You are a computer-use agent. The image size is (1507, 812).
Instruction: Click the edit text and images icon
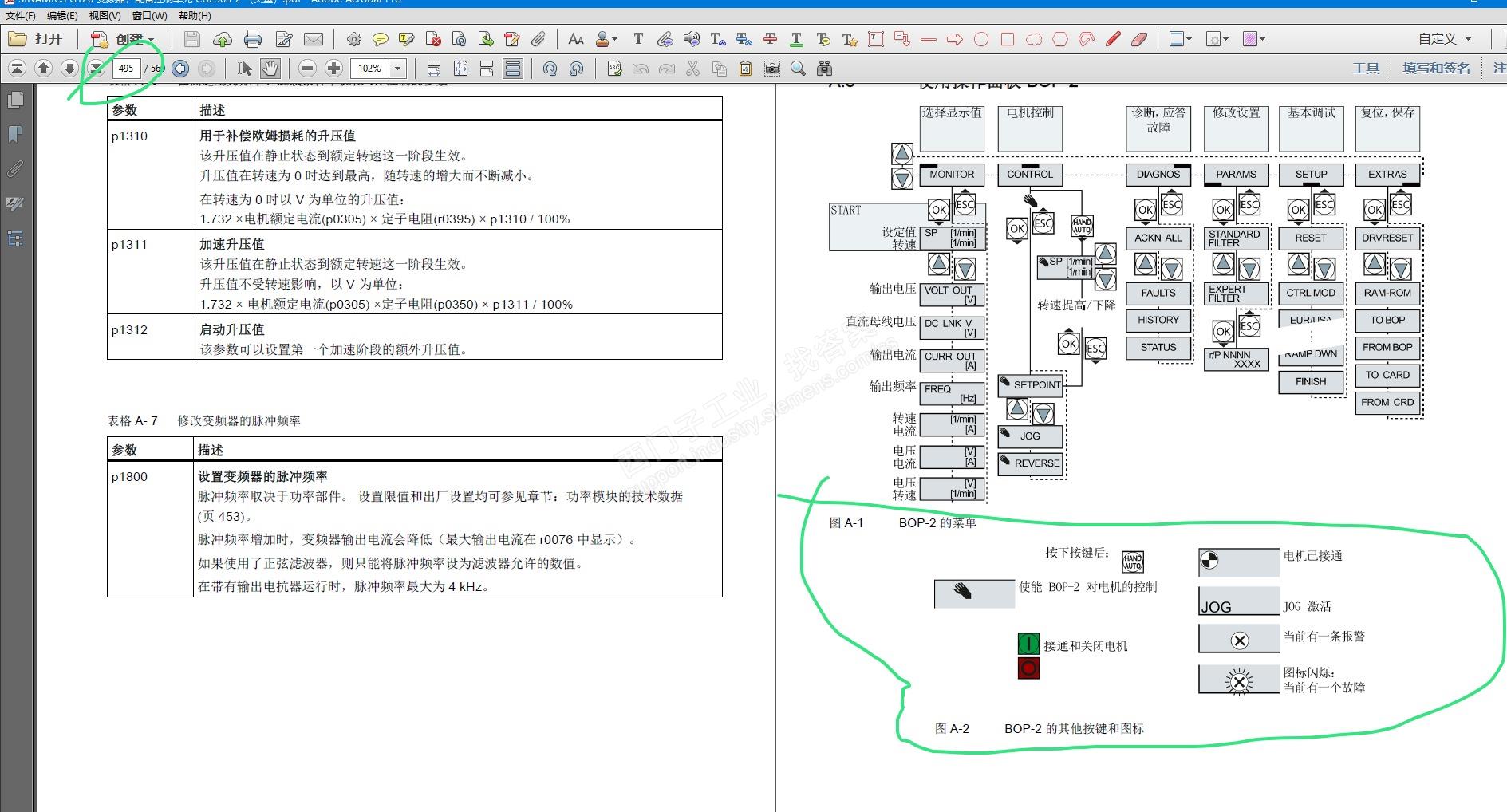(x=283, y=39)
